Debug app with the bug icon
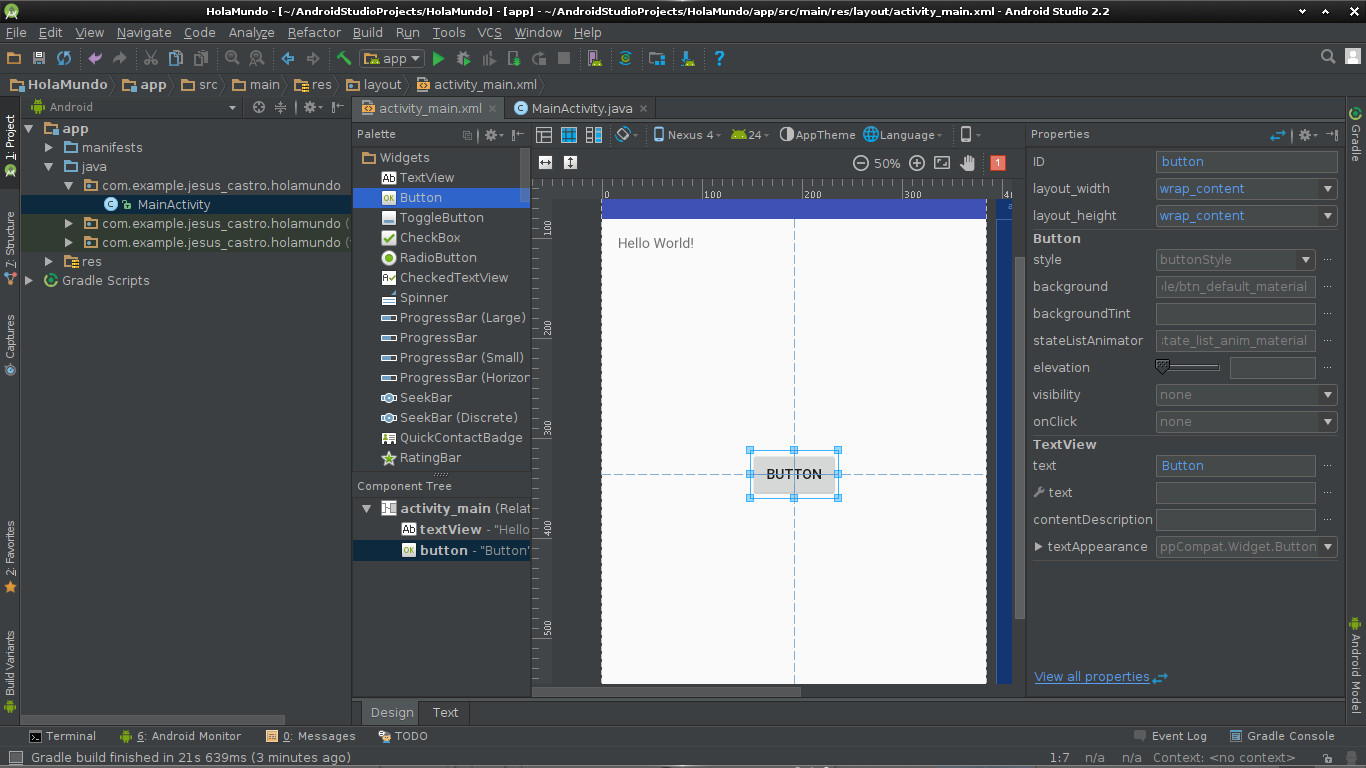 coord(463,58)
